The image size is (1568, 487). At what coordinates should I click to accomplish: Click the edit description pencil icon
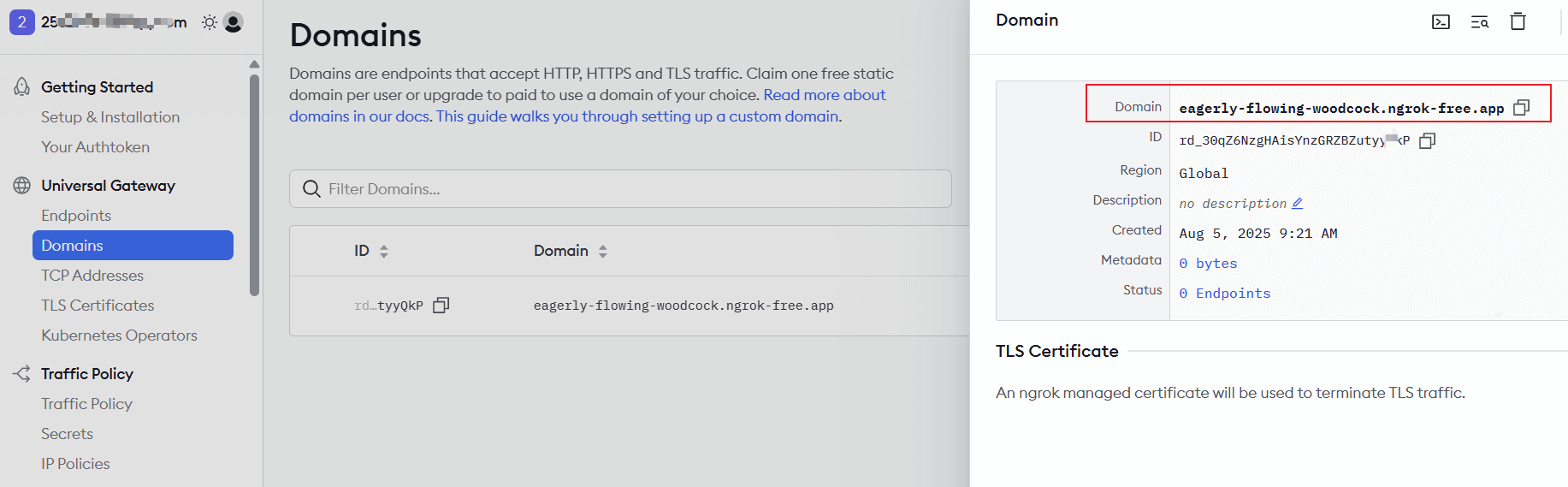tap(1298, 204)
